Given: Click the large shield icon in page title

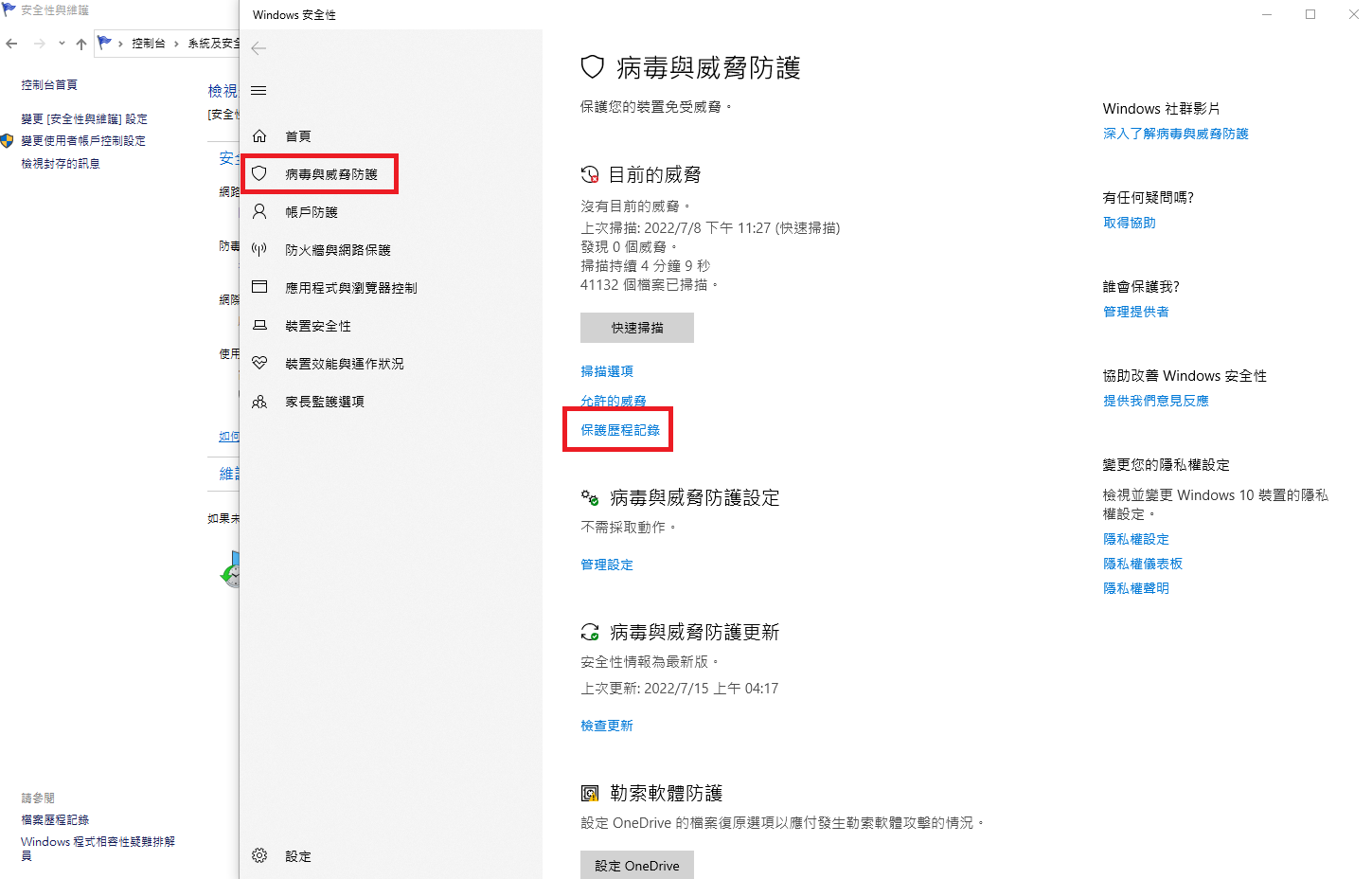Looking at the screenshot, I should [x=593, y=67].
